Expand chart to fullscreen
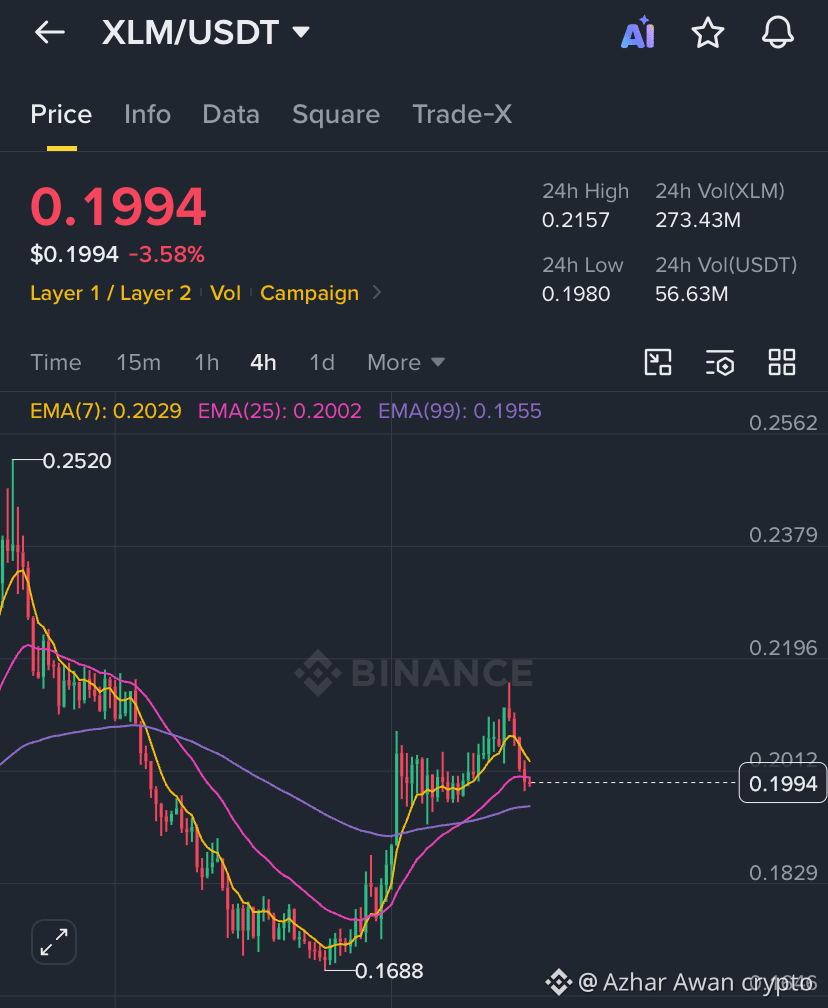This screenshot has width=828, height=1008. (54, 942)
